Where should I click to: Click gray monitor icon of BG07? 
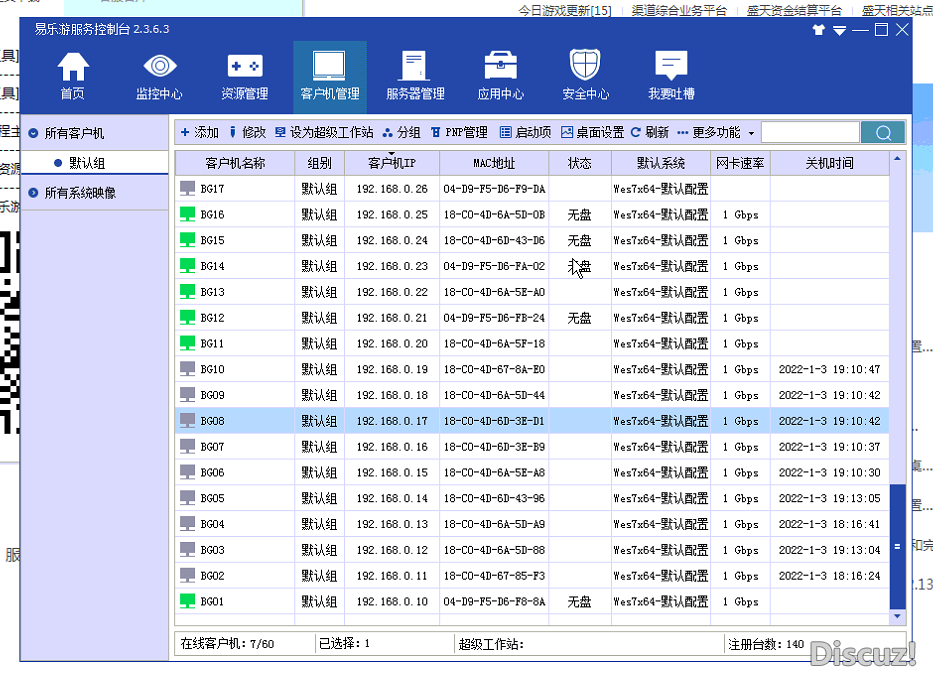click(187, 446)
